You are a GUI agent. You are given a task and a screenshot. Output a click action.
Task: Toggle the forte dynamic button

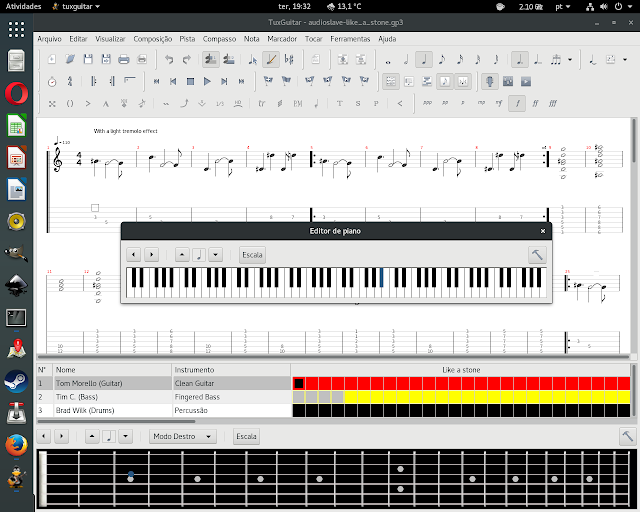pos(517,104)
